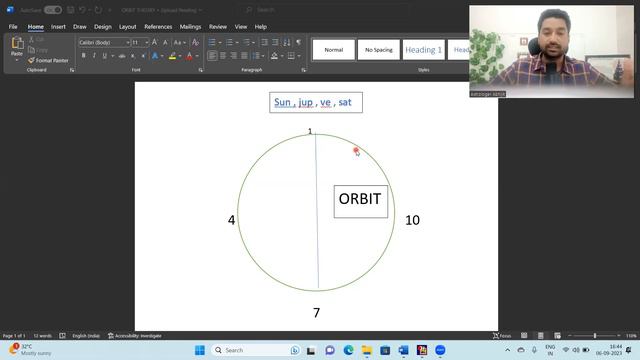Apply No Spacing style
Image resolution: width=640 pixels, height=360 pixels.
coord(378,50)
